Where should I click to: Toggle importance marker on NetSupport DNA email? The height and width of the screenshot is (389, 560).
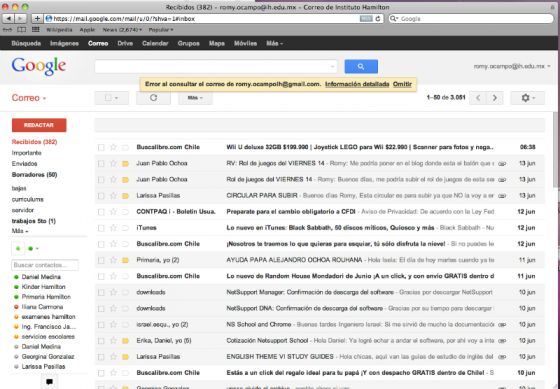coord(125,309)
